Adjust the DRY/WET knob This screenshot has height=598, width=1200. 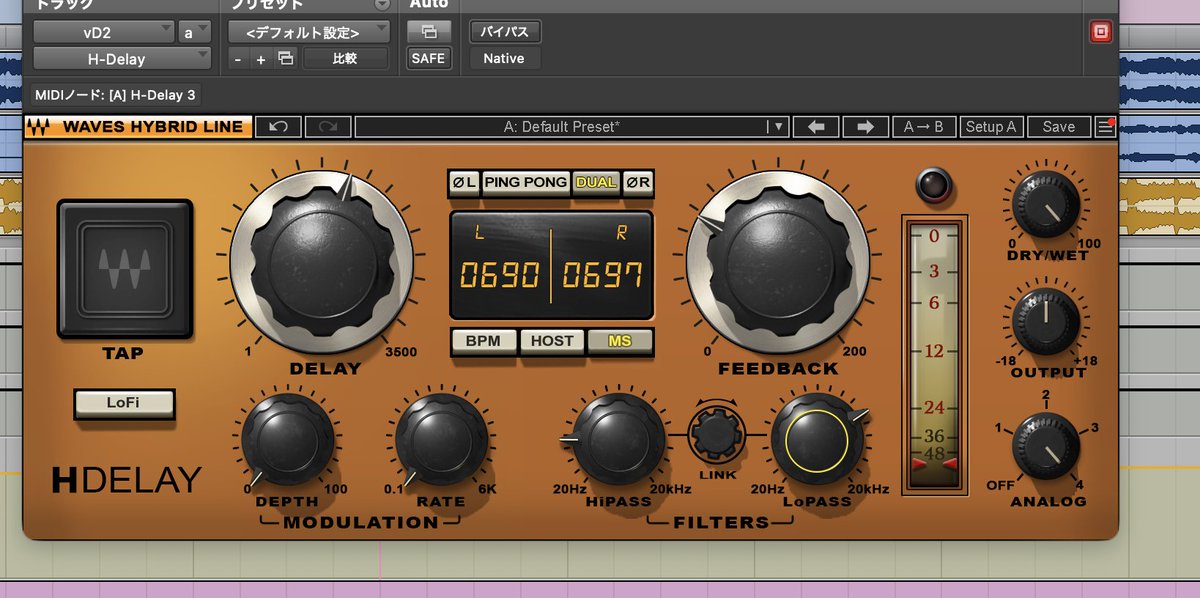[x=1046, y=204]
